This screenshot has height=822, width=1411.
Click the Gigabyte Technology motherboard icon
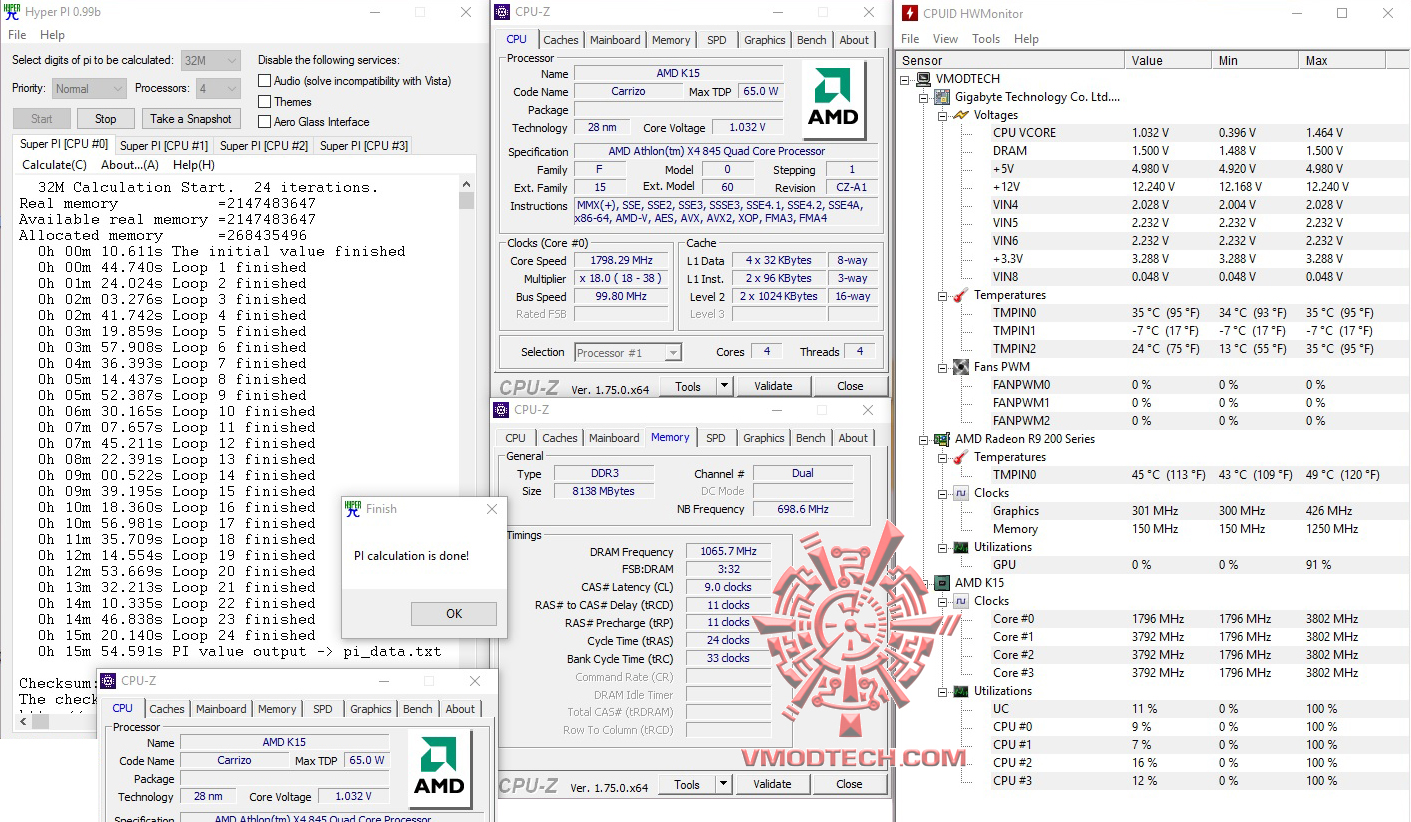[x=941, y=97]
